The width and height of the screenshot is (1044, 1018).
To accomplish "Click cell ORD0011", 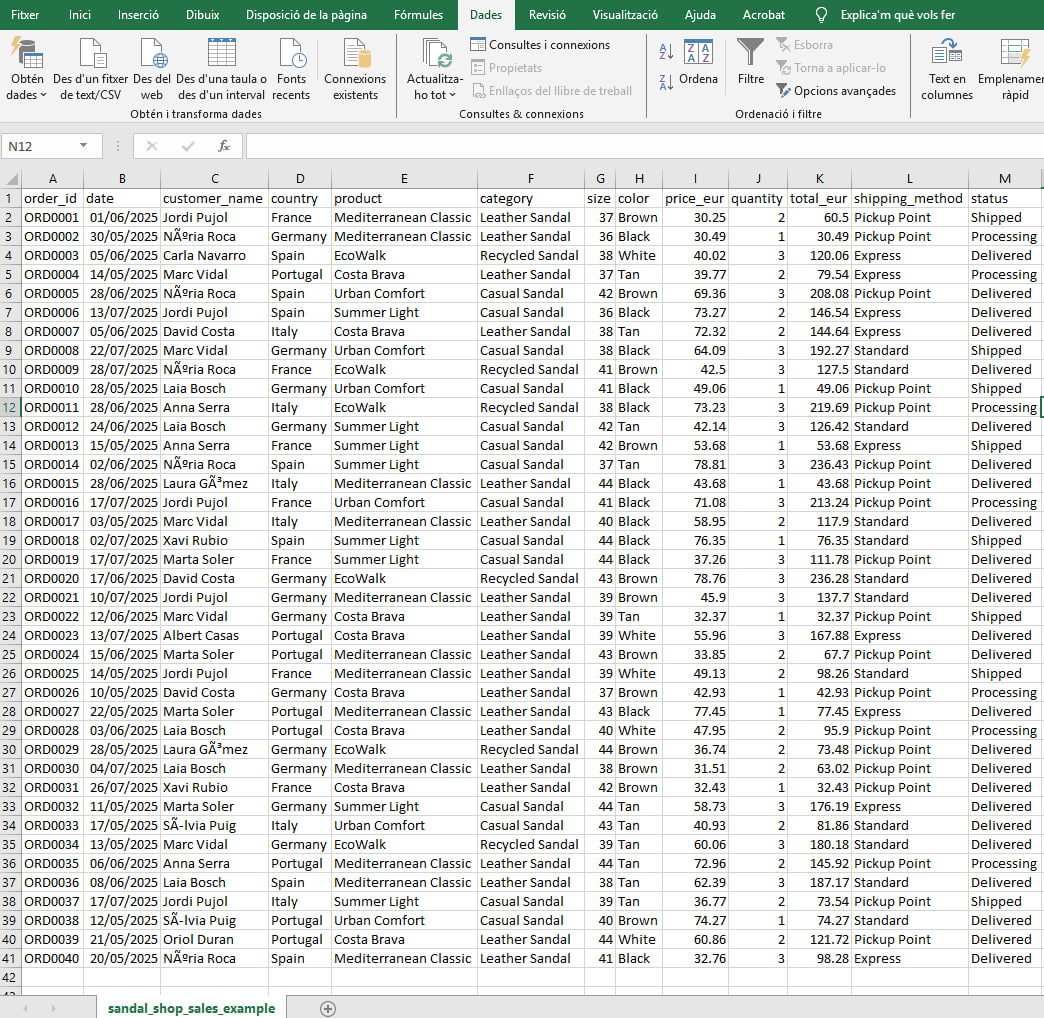I will (x=53, y=407).
